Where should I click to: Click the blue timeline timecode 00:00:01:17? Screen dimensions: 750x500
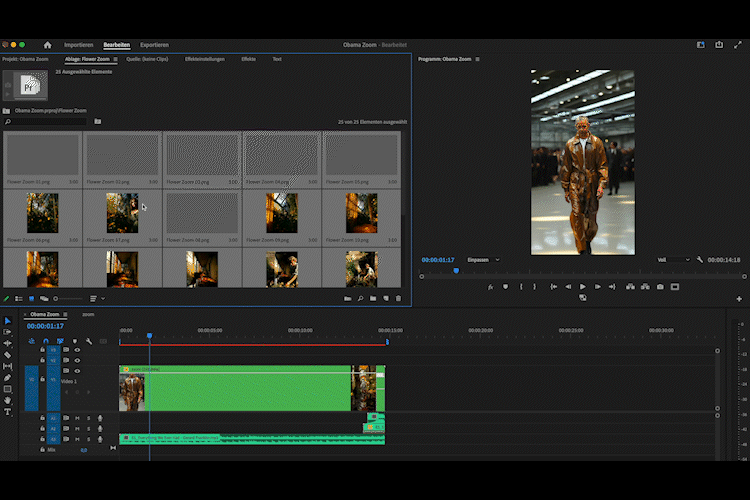[46, 326]
